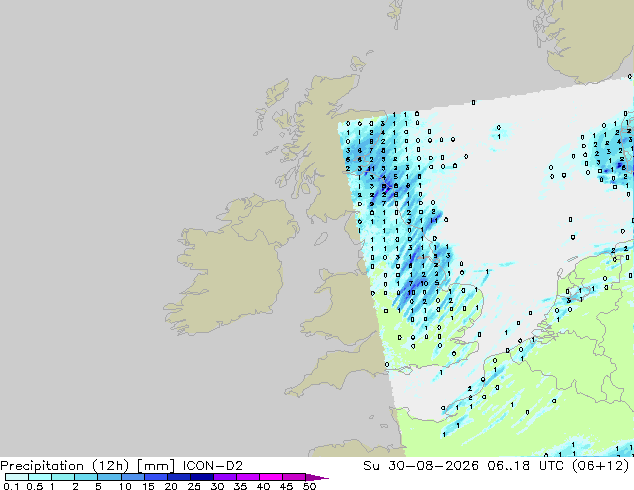This screenshot has height=490, width=634.
Task: Click the Norway coastline landmass
Action: click(x=586, y=38)
